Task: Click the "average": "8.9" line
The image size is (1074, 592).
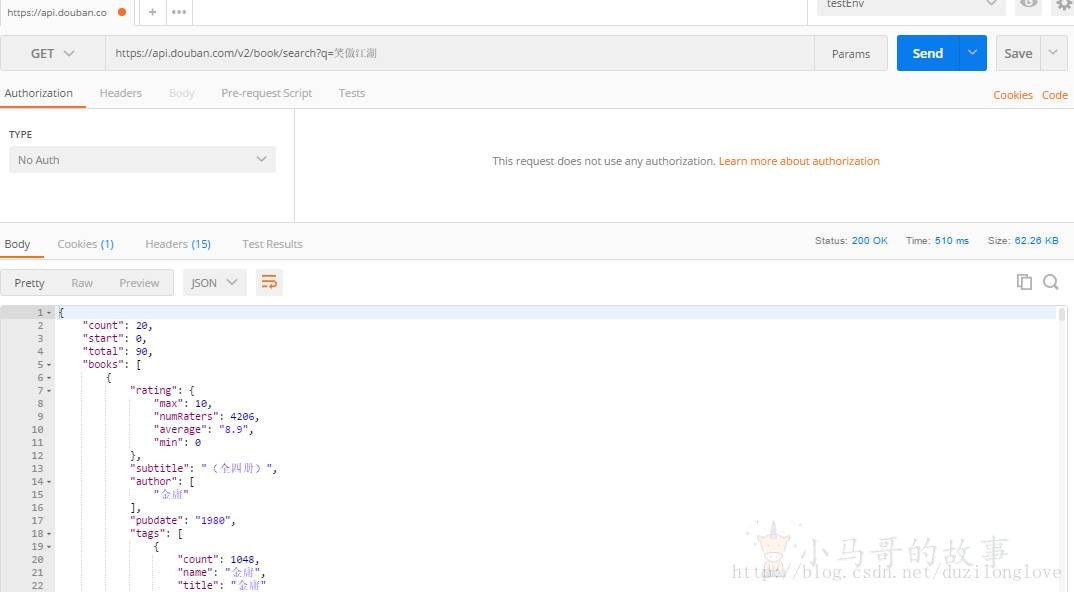Action: click(203, 430)
